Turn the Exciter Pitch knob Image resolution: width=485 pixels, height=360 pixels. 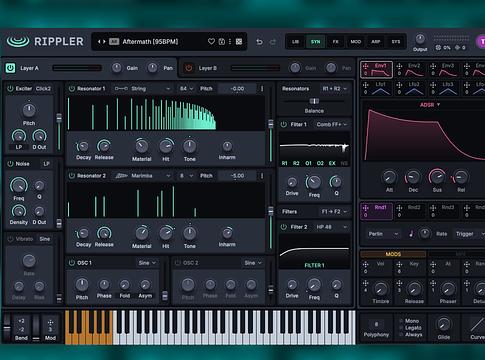coord(29,110)
